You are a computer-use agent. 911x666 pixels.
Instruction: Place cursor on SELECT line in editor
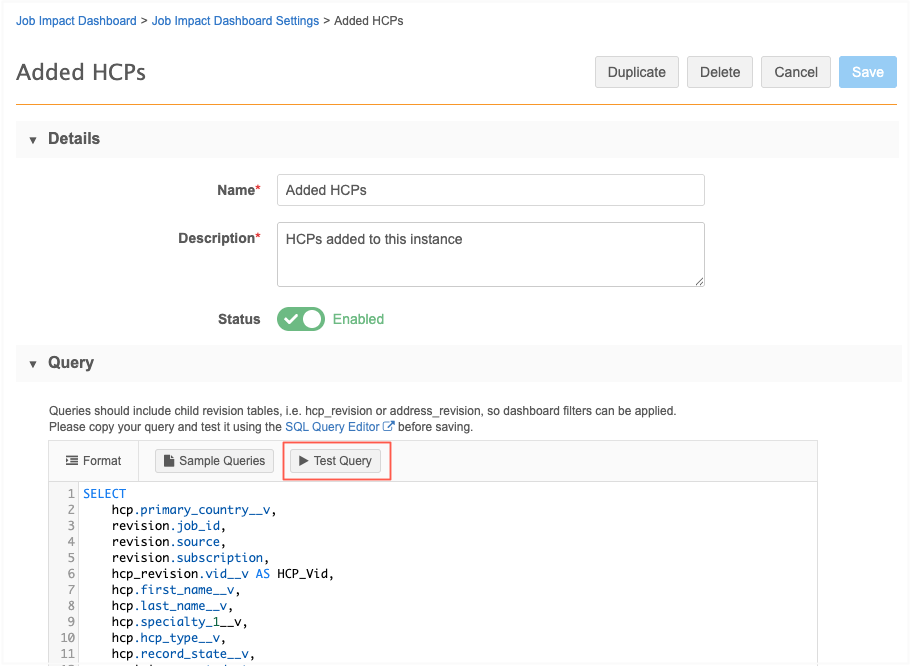click(105, 493)
